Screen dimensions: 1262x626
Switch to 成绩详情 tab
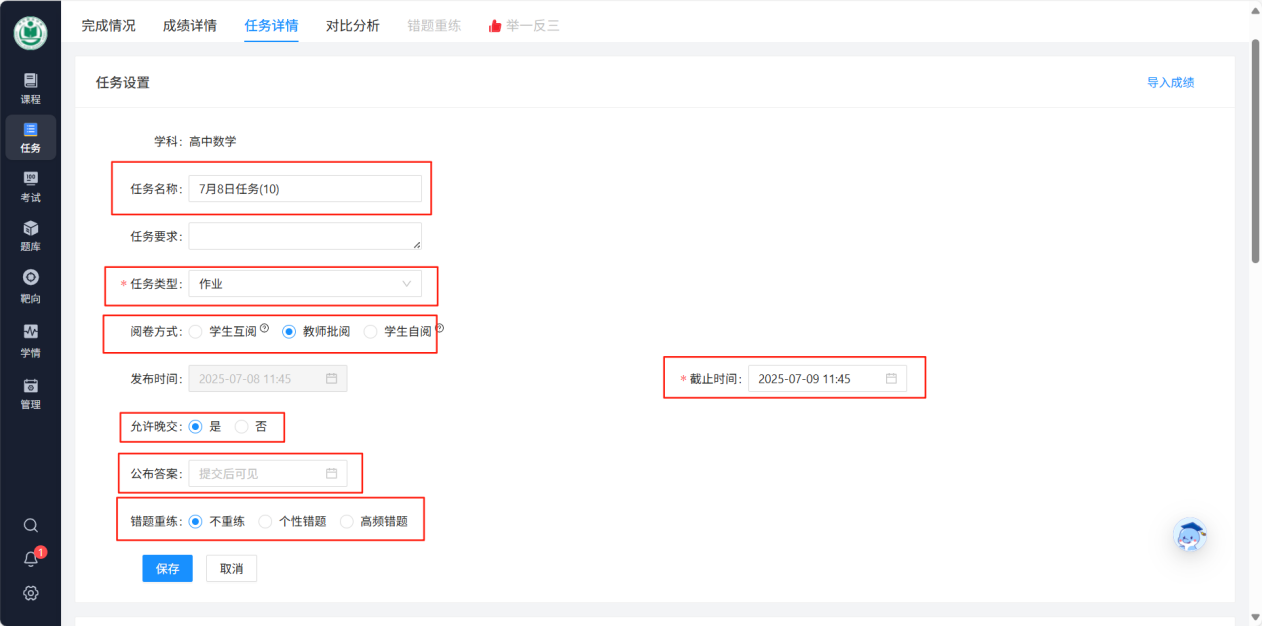[190, 26]
